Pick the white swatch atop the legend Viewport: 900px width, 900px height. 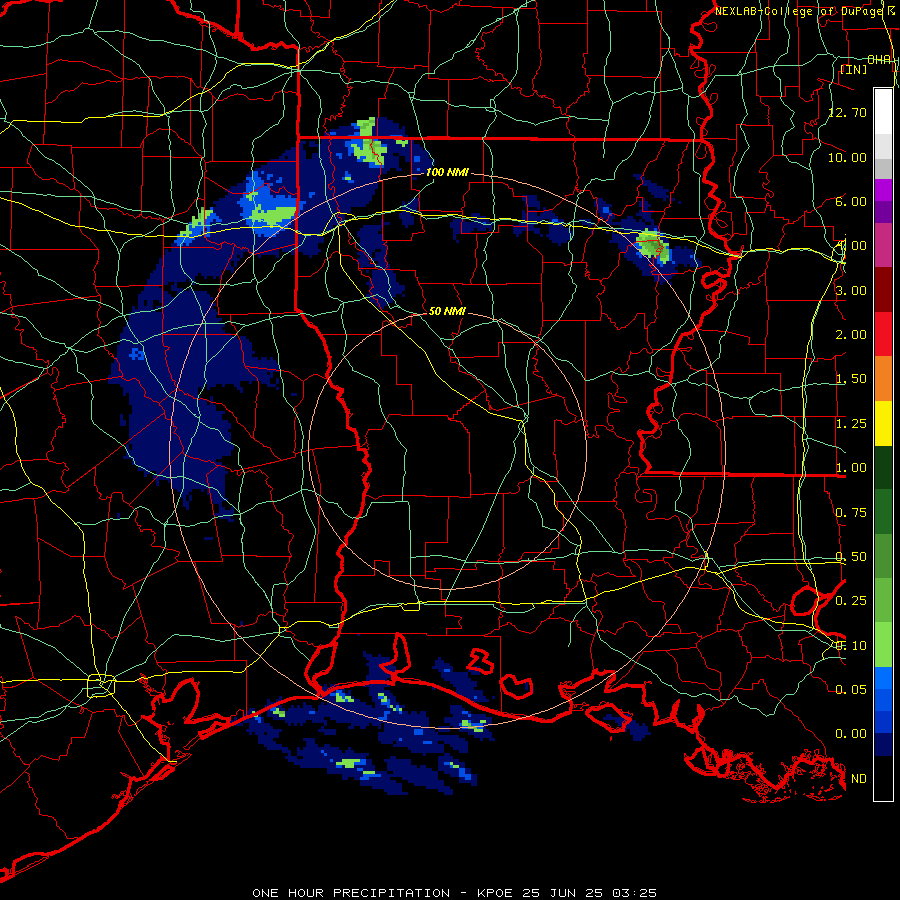(883, 111)
